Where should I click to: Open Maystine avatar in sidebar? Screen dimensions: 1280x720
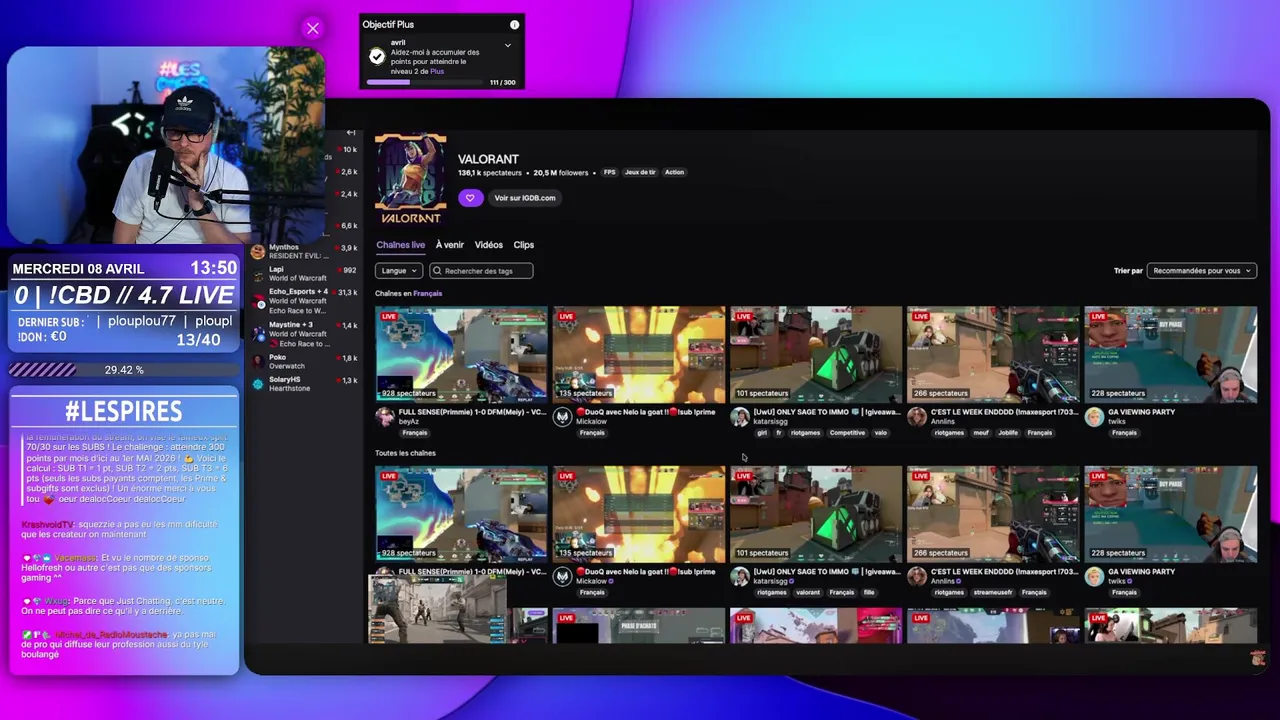pyautogui.click(x=258, y=333)
